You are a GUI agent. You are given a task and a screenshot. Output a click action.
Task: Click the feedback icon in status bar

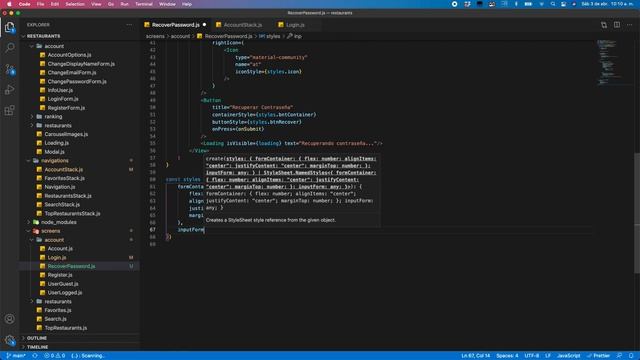point(619,356)
